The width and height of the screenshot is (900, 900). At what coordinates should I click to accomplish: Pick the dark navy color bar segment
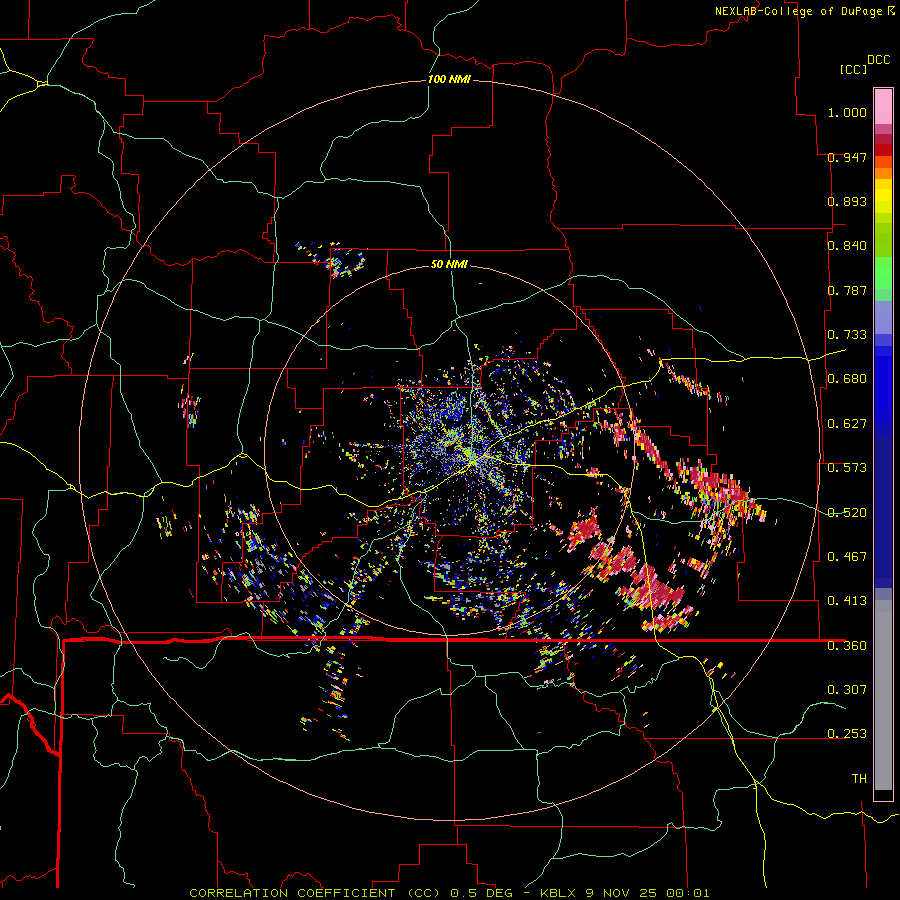coord(883,511)
